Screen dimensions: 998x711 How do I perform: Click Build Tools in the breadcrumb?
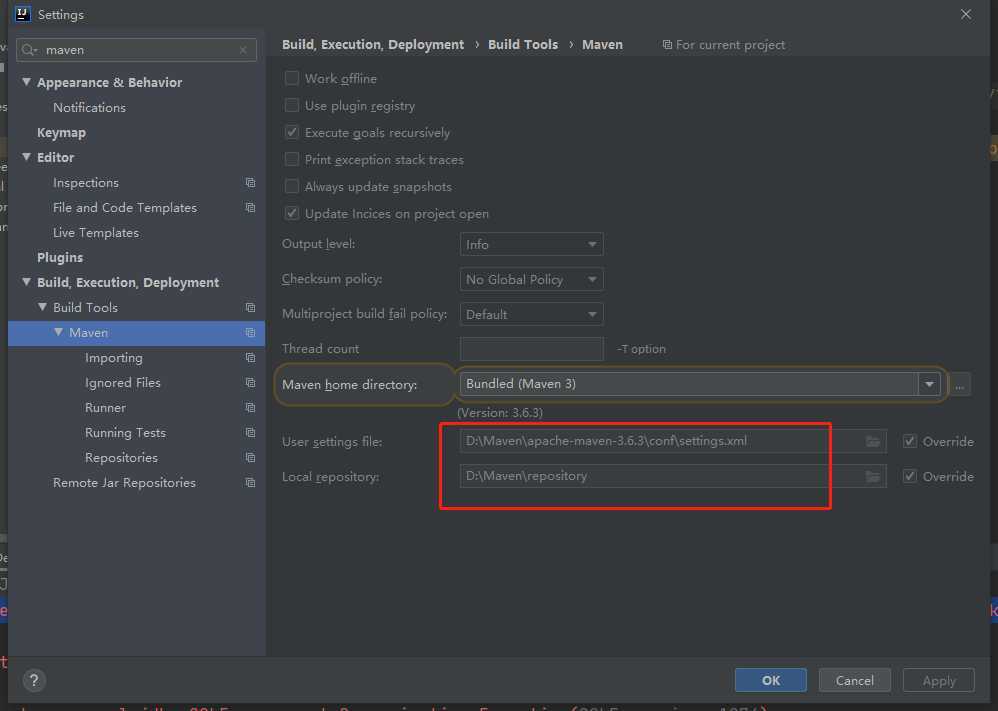[x=523, y=45]
